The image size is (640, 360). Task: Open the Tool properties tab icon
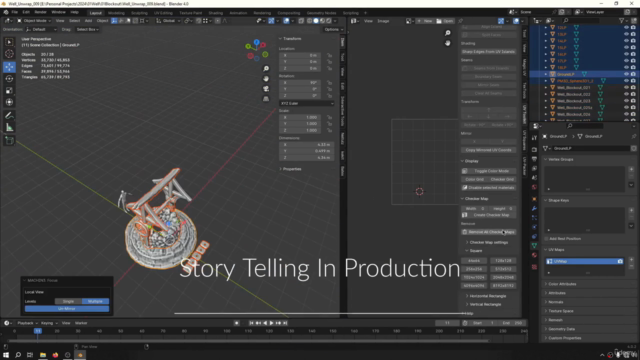(x=534, y=138)
